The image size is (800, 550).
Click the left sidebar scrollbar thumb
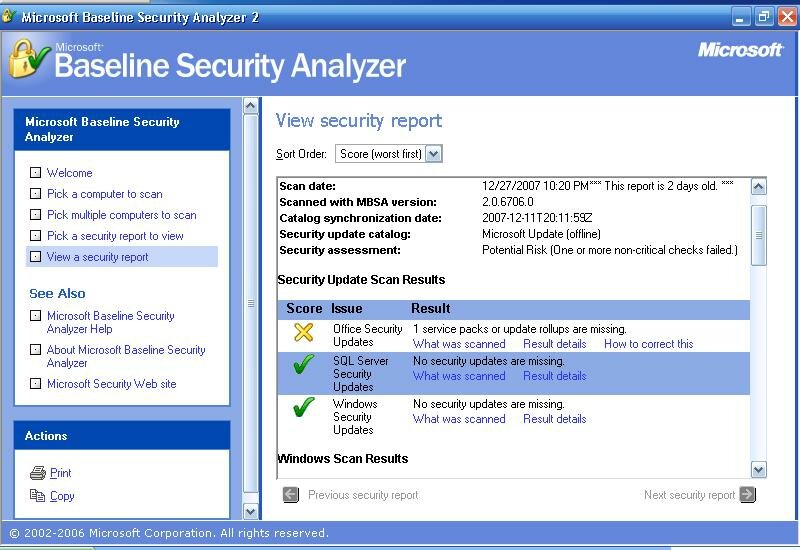(251, 304)
